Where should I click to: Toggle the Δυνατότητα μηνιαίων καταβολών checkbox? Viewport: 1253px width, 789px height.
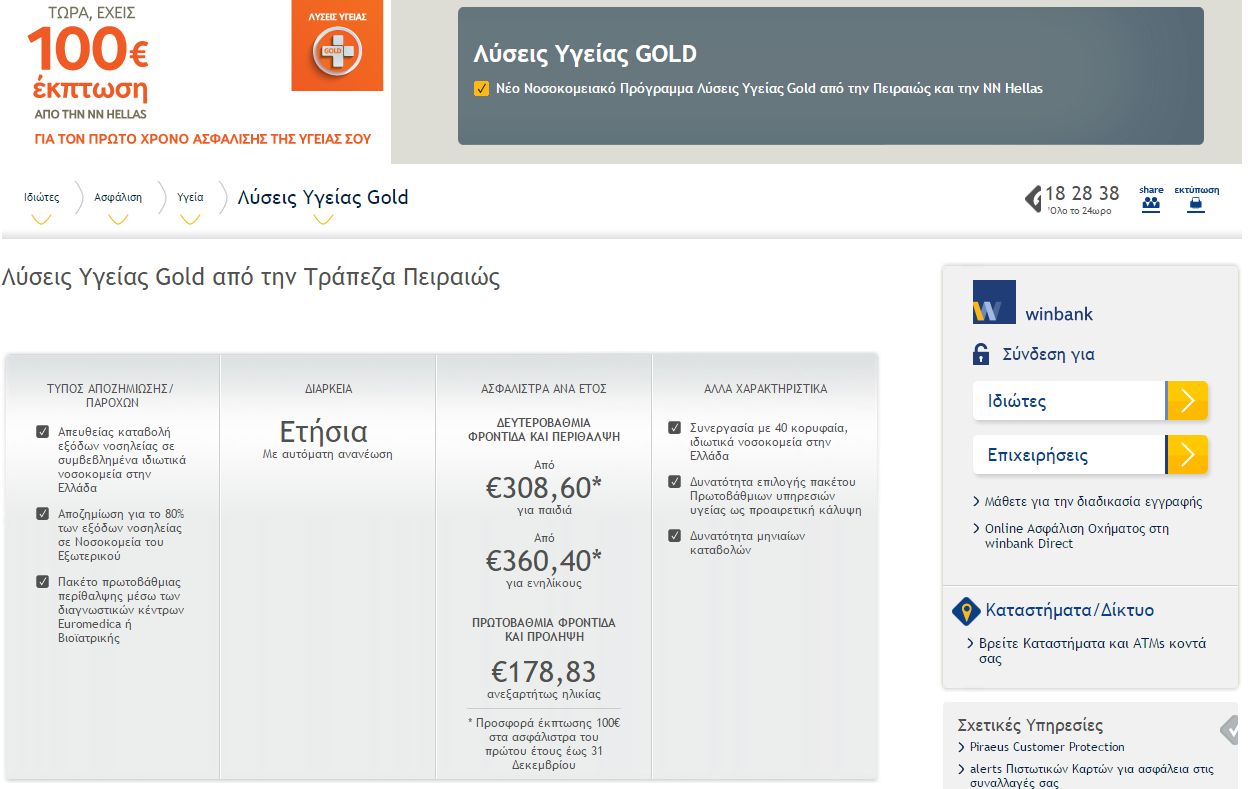[x=675, y=536]
